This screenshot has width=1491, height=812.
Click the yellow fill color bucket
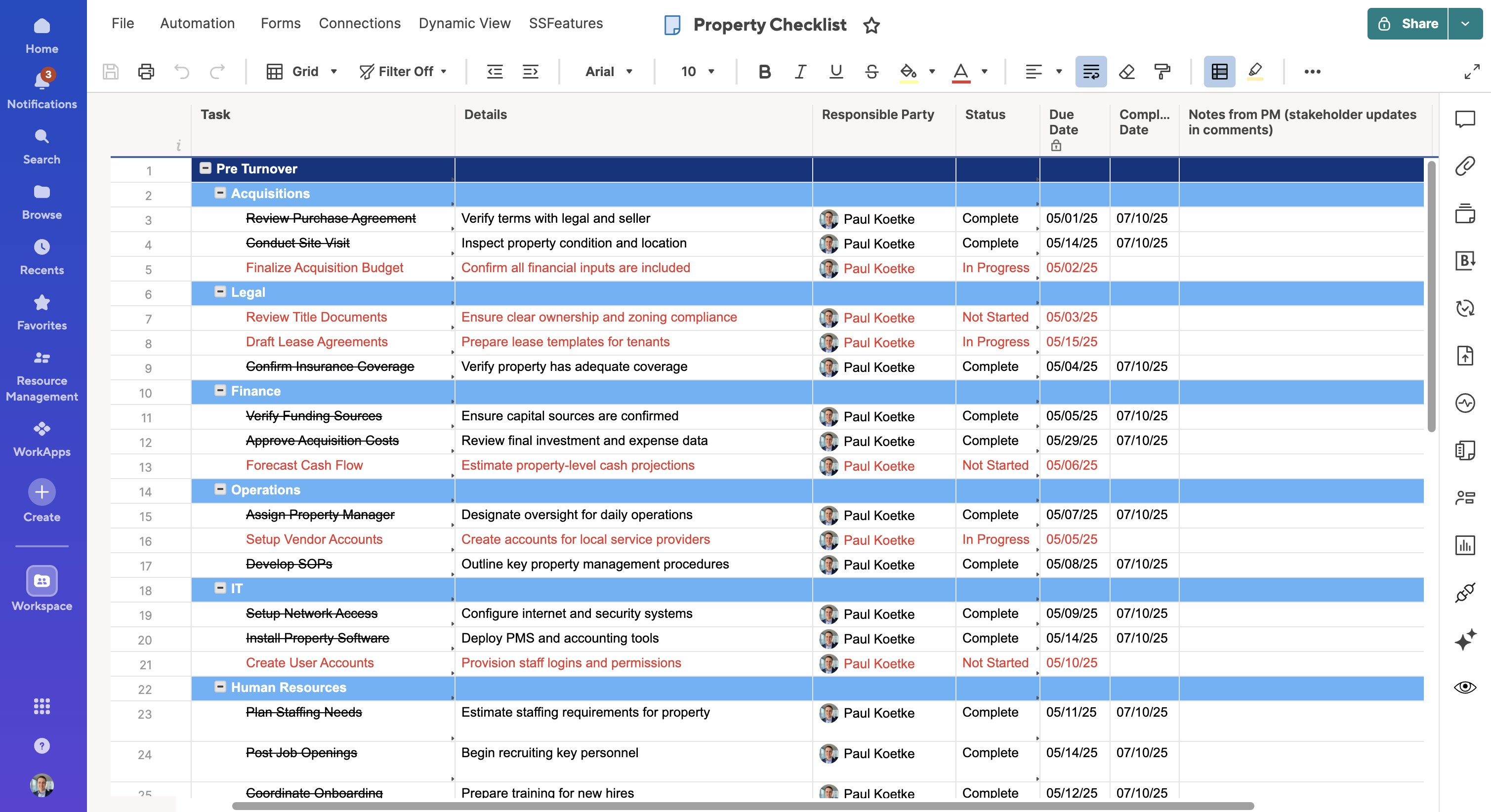click(x=908, y=71)
